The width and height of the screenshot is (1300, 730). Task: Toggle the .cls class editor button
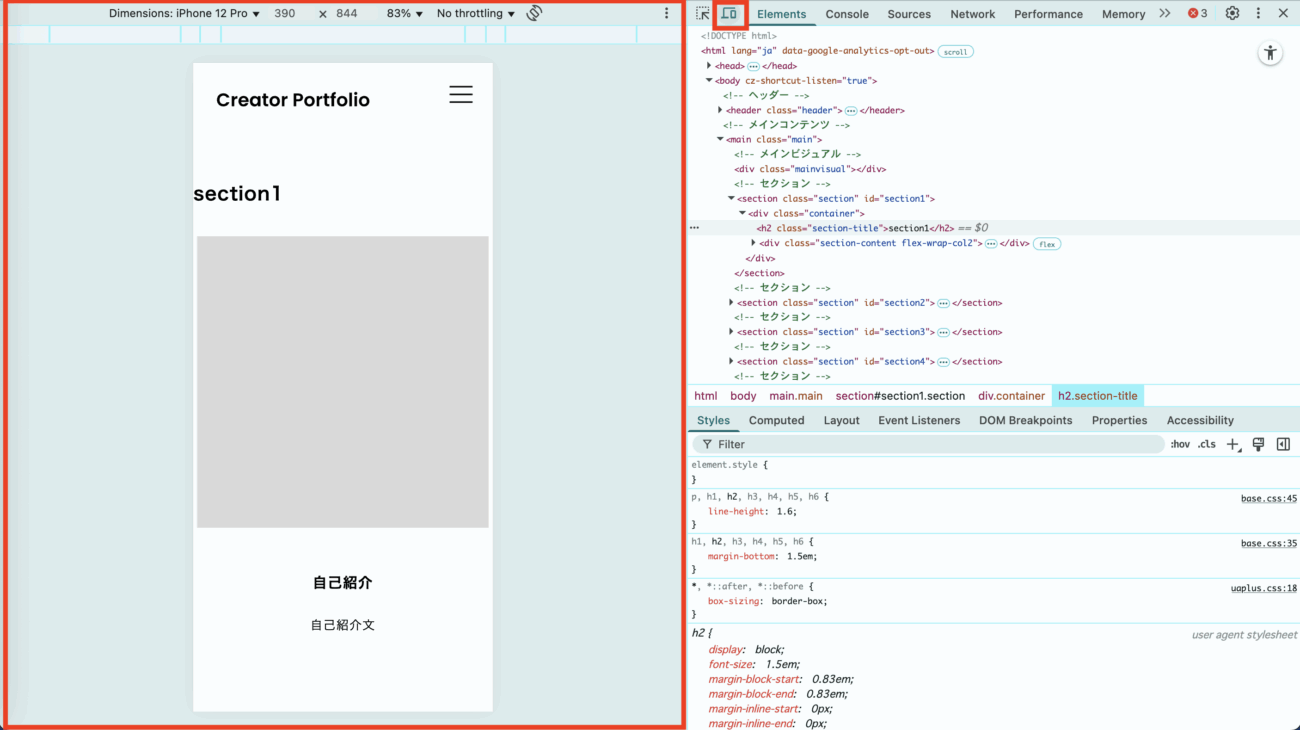(x=1207, y=444)
